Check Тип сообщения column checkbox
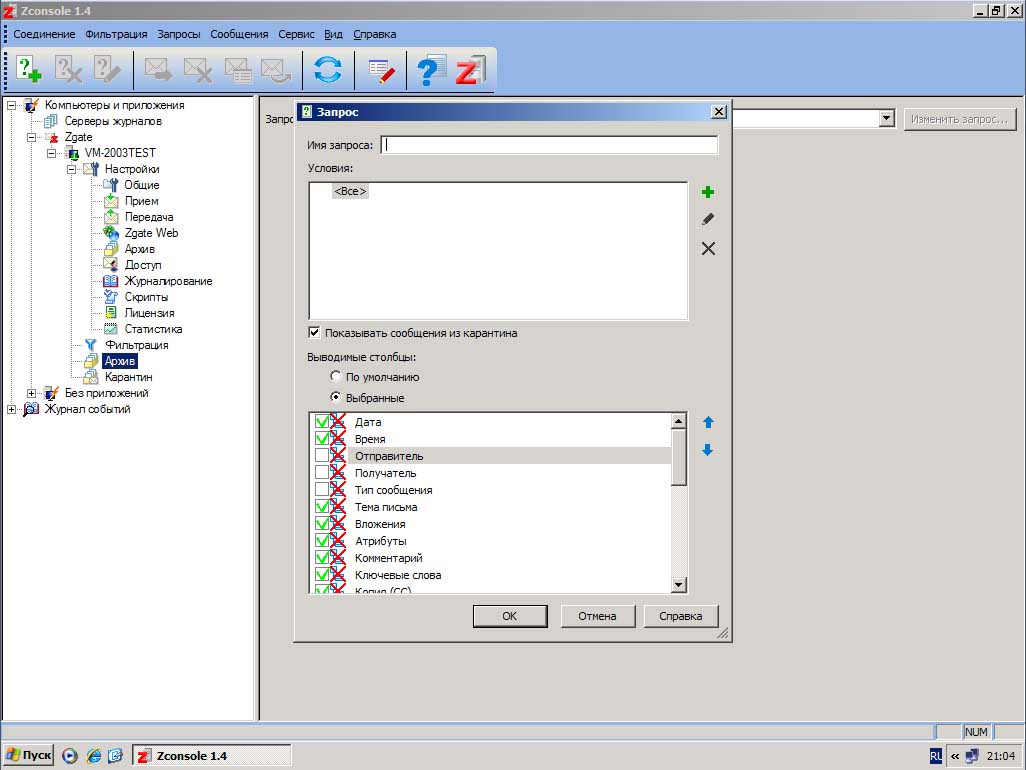 tap(322, 489)
